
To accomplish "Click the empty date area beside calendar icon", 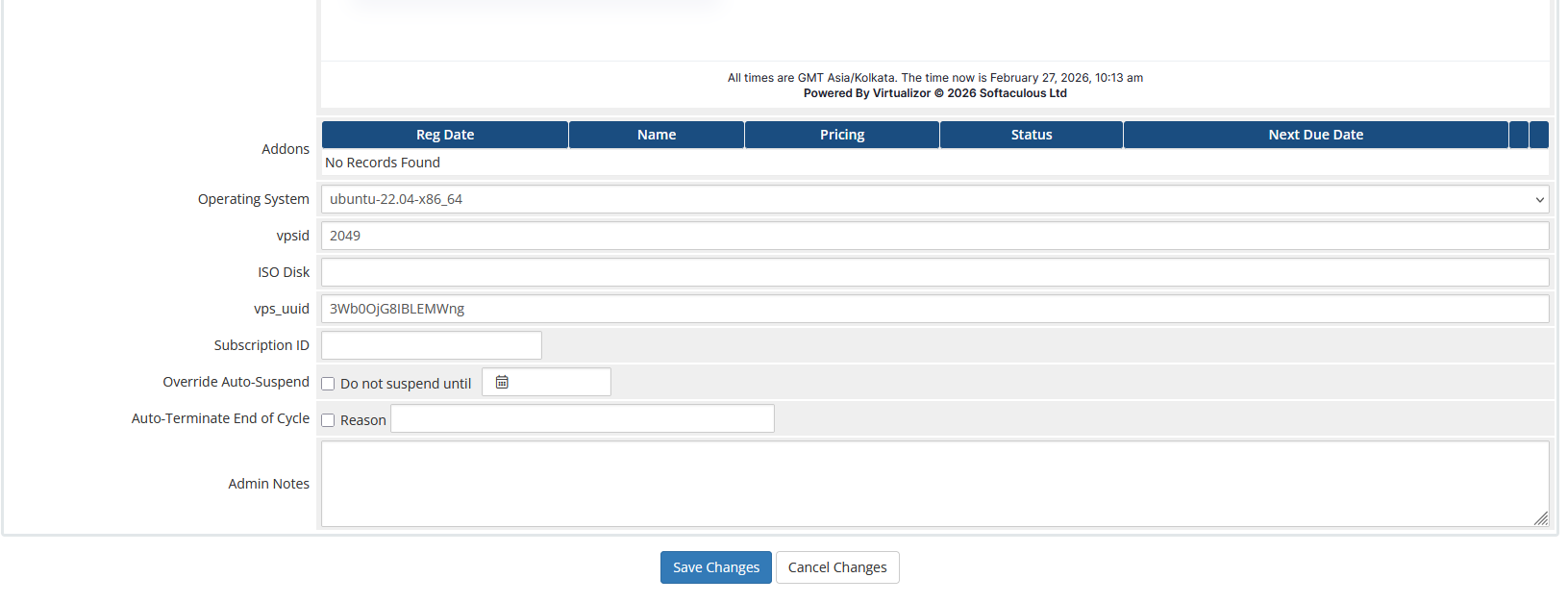I will 560,382.
